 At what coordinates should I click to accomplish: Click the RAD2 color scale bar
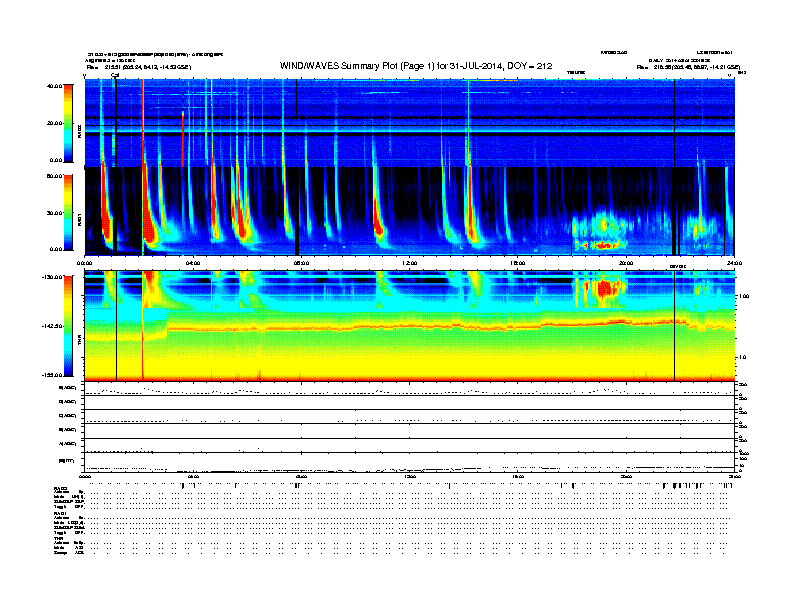click(x=68, y=123)
